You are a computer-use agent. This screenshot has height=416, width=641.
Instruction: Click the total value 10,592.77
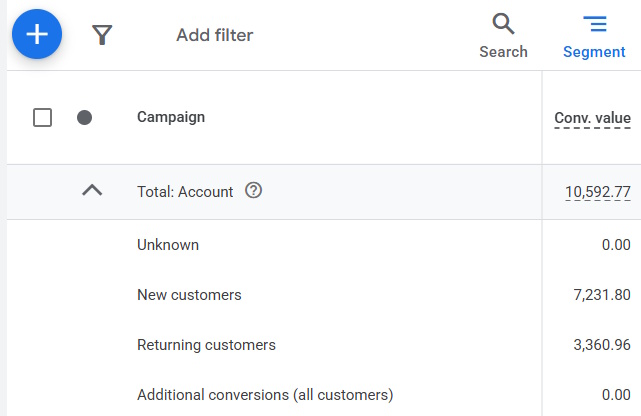(597, 192)
